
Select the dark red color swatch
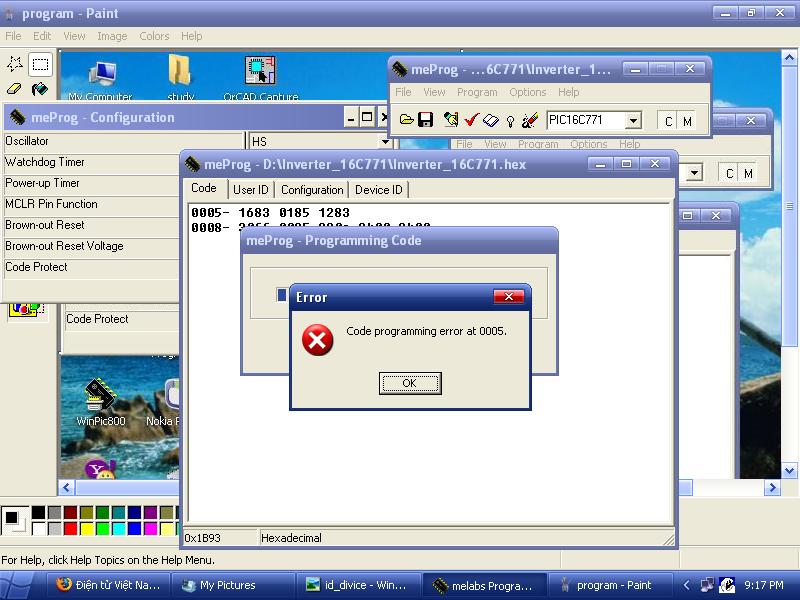point(70,512)
